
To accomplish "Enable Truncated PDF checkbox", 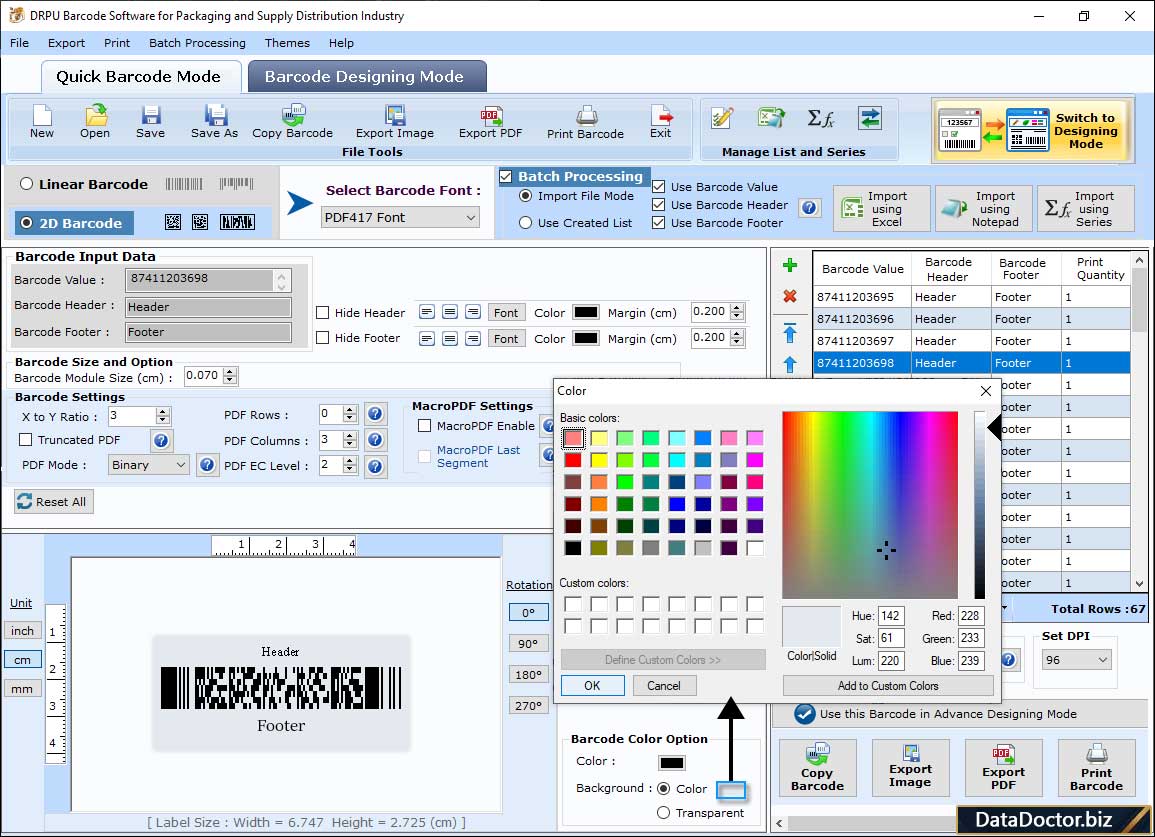I will coord(26,439).
